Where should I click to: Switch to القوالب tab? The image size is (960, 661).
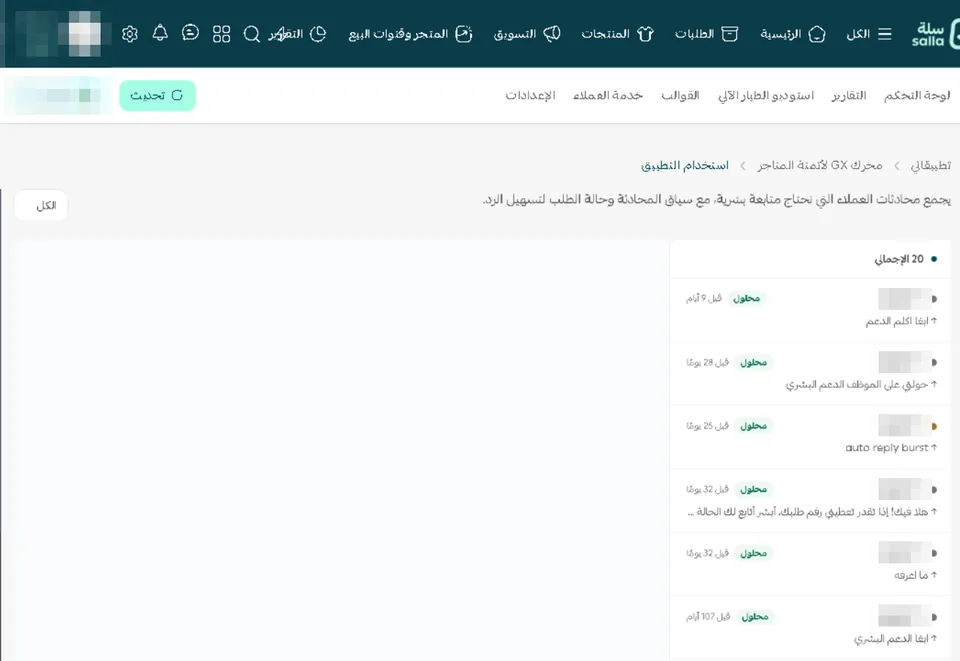[680, 95]
